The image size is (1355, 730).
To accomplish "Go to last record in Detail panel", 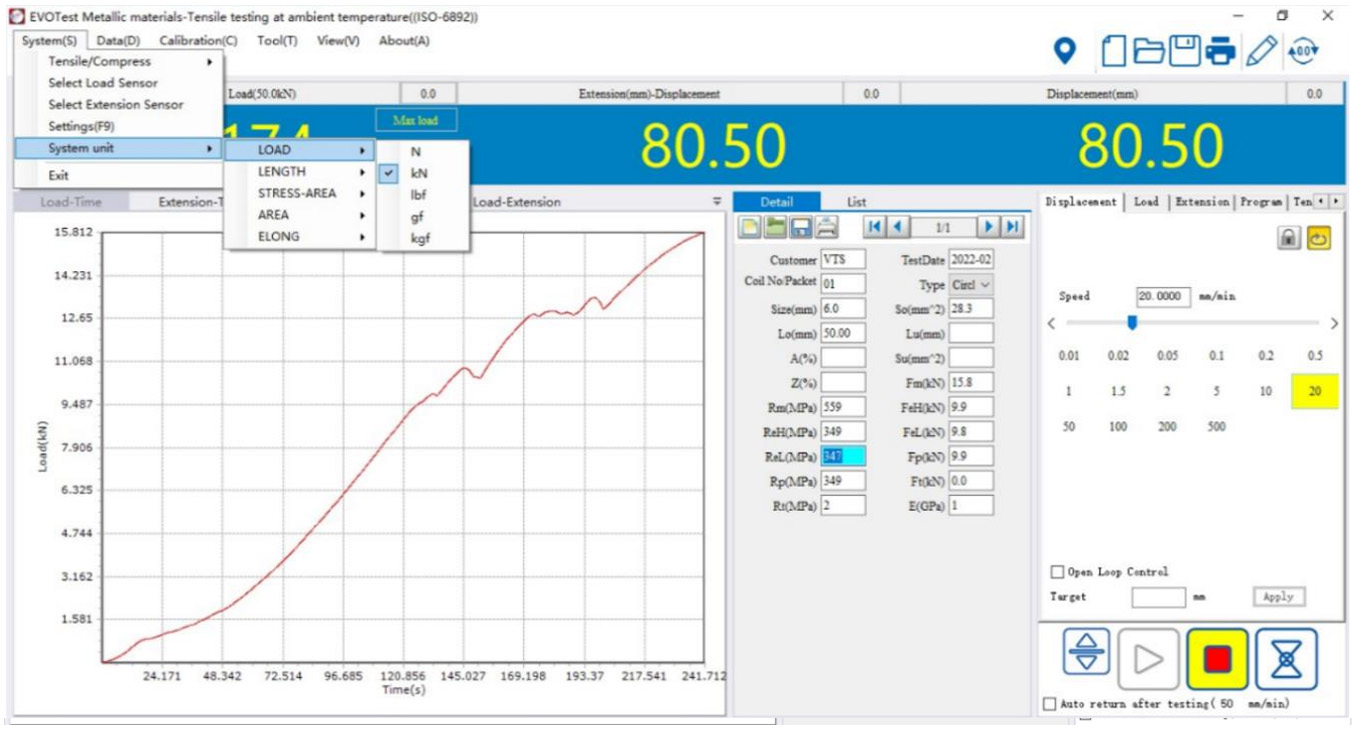I will 1013,227.
